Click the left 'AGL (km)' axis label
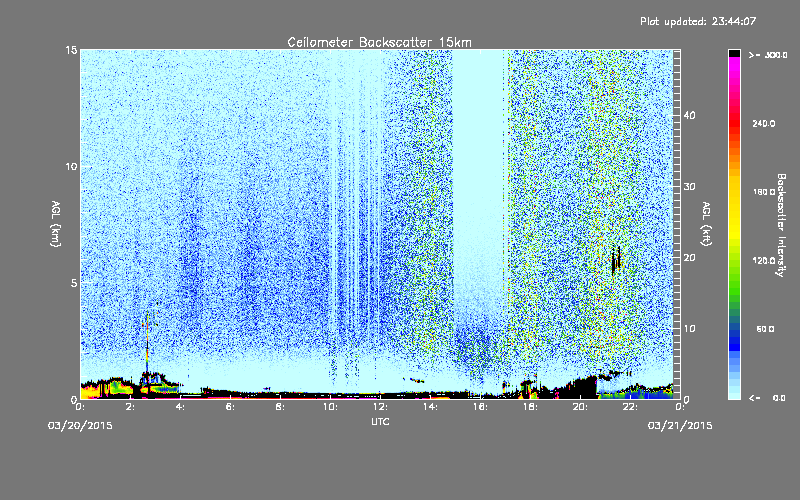This screenshot has height=500, width=800. 56,223
